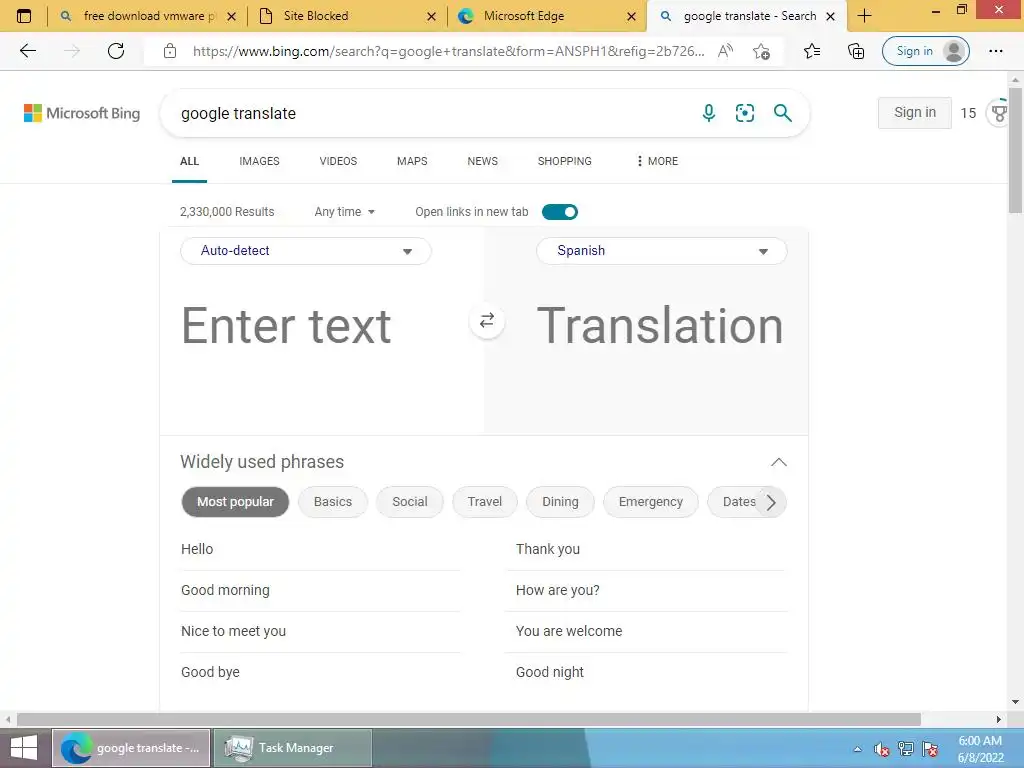Submit query with the magnifier search icon
The width and height of the screenshot is (1024, 768).
(x=782, y=113)
